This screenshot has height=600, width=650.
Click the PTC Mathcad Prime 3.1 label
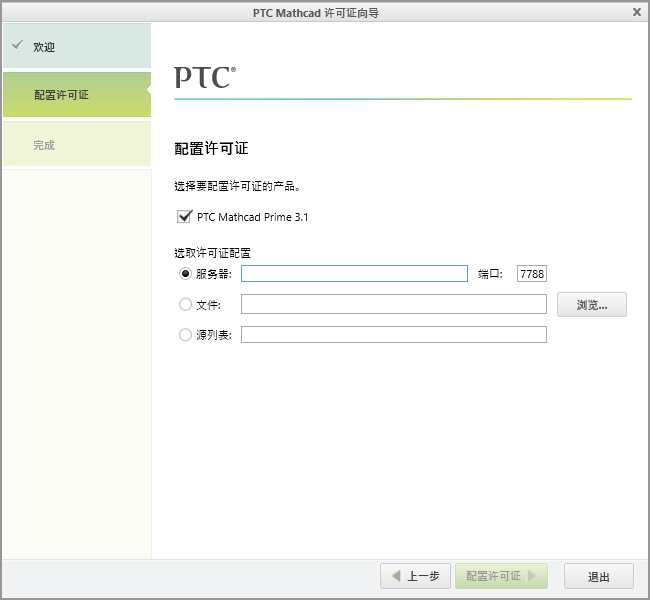(252, 217)
